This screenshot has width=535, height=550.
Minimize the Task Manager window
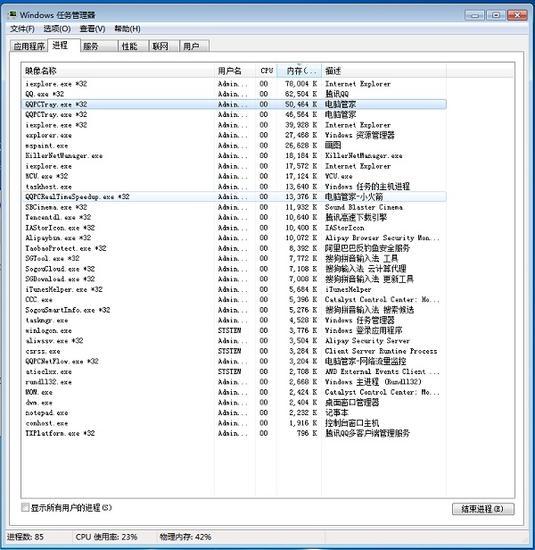tap(475, 15)
